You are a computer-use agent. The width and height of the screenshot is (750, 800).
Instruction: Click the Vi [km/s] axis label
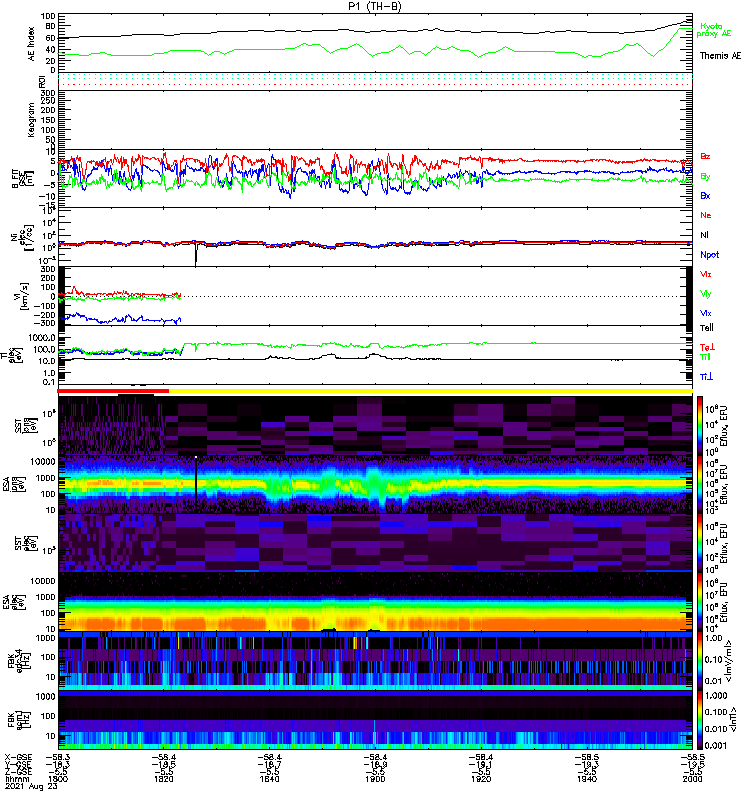tap(23, 296)
